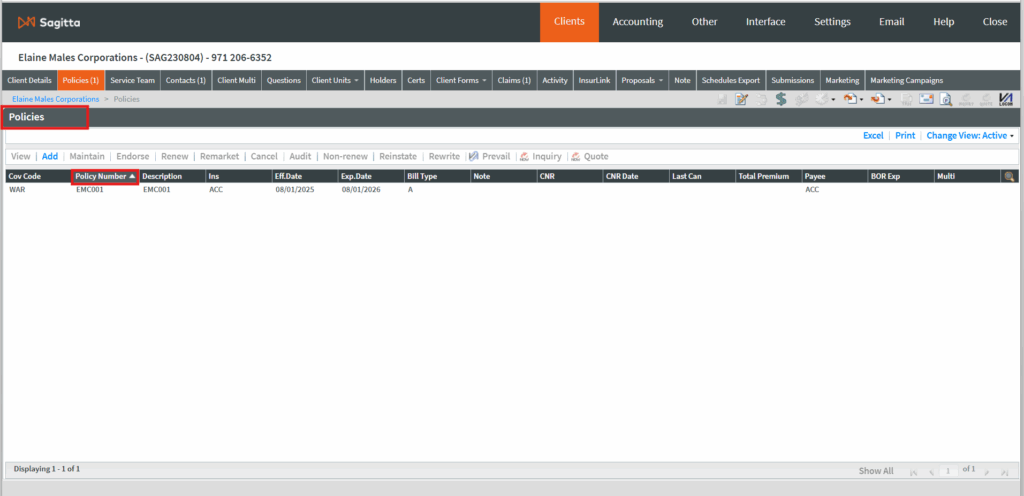Open the Client Forms dropdown tab
1024x496 pixels.
click(x=461, y=80)
